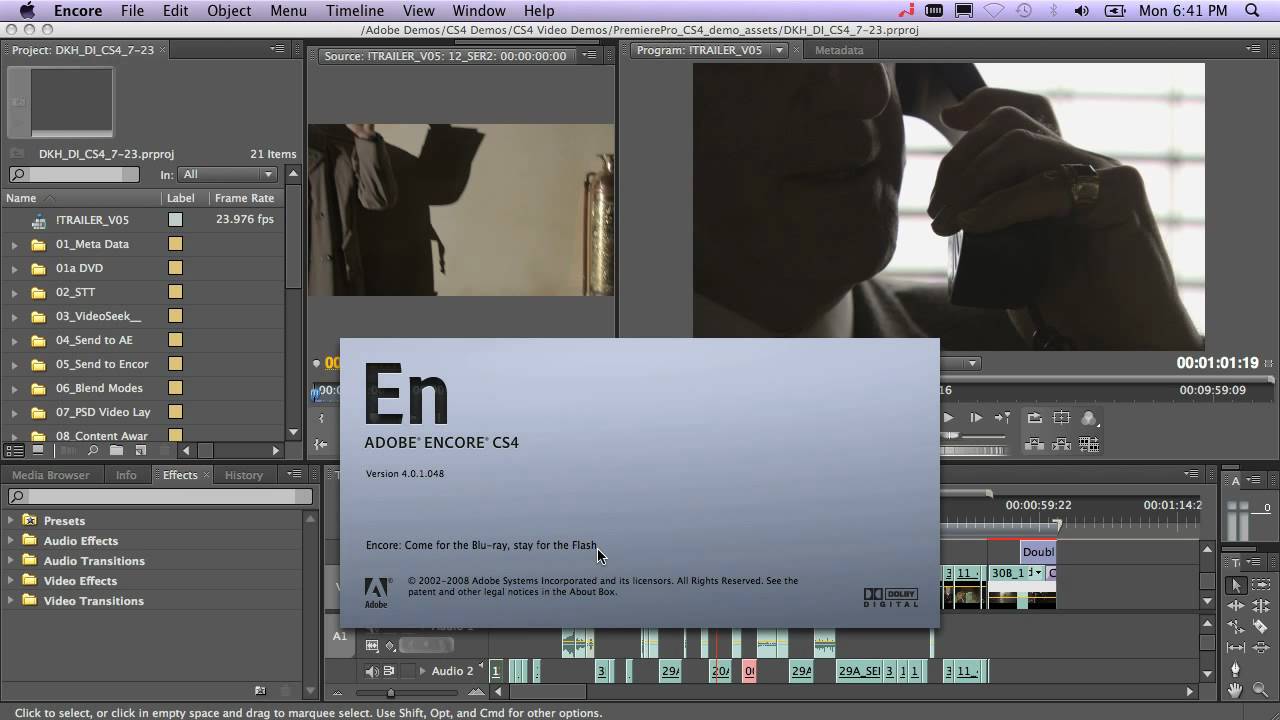
Task: Select the !TRAILER_V05 sequence item
Action: [93, 220]
